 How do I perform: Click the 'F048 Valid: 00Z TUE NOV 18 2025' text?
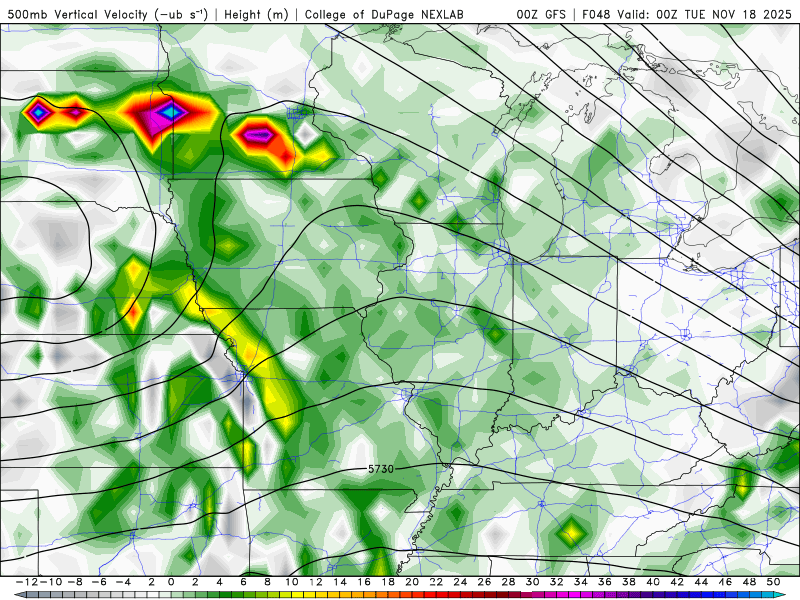[687, 15]
